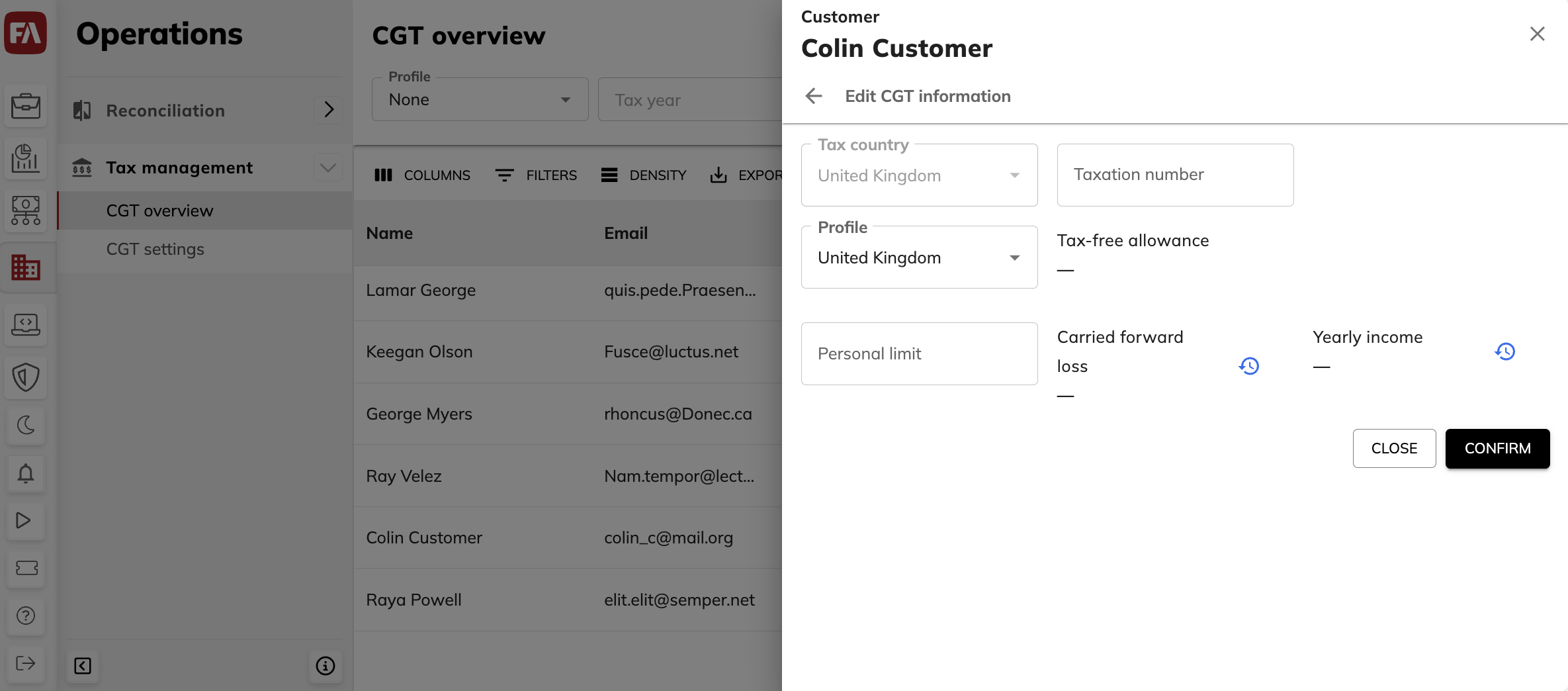
Task: Close the customer panel with X
Action: pos(1538,34)
